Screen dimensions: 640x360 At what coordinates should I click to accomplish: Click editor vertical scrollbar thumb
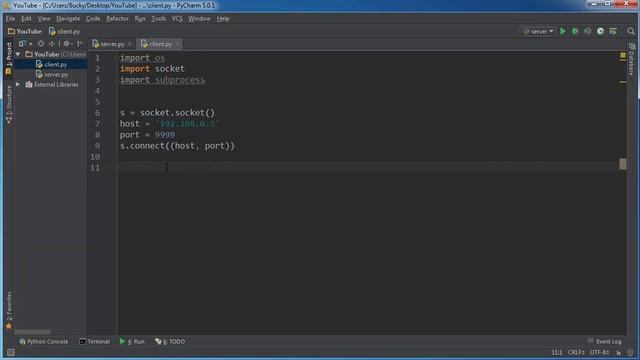(622, 164)
